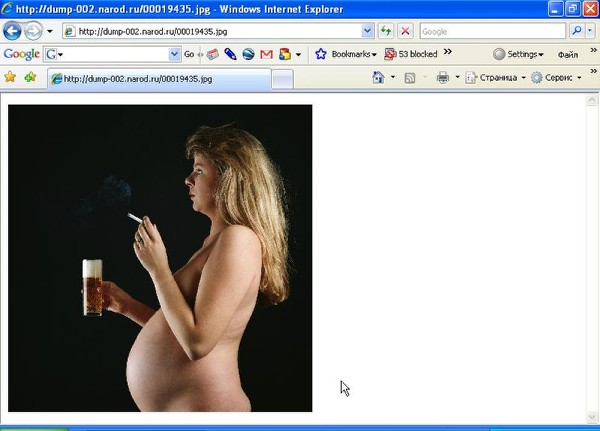600x431 pixels.
Task: Click the displayed JPG image
Action: click(x=160, y=258)
